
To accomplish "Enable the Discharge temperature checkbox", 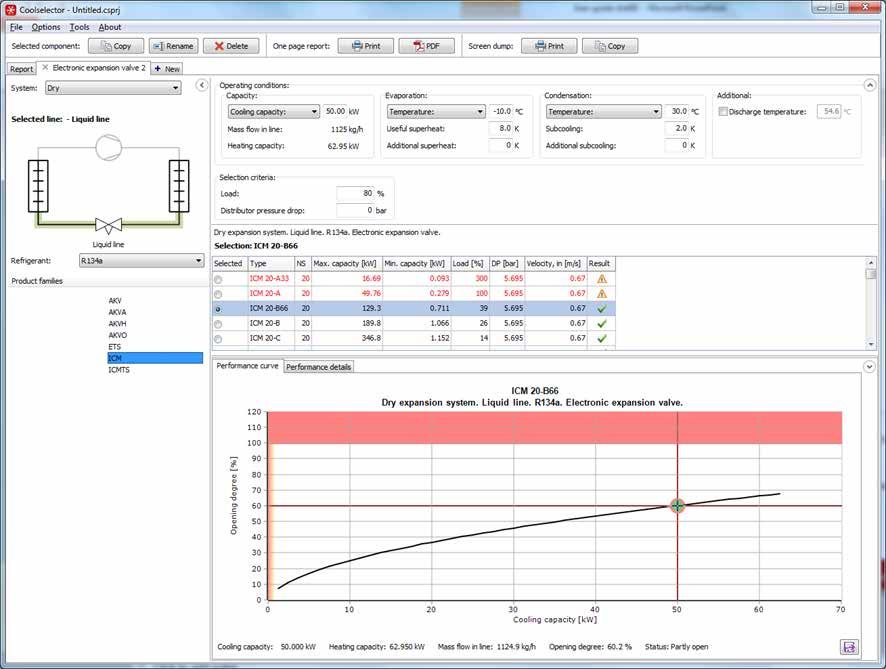I will pyautogui.click(x=722, y=111).
